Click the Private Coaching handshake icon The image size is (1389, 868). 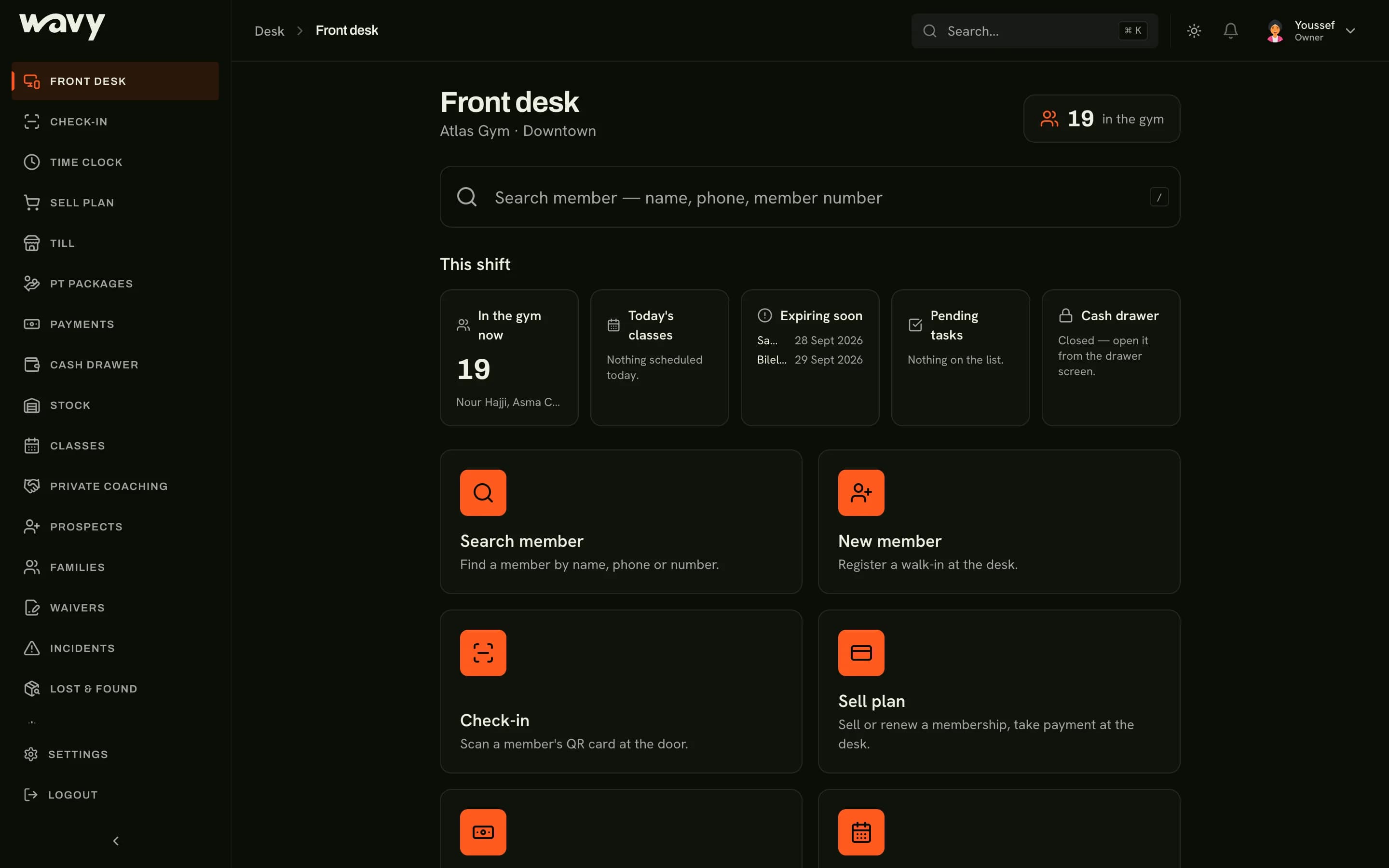point(31,486)
